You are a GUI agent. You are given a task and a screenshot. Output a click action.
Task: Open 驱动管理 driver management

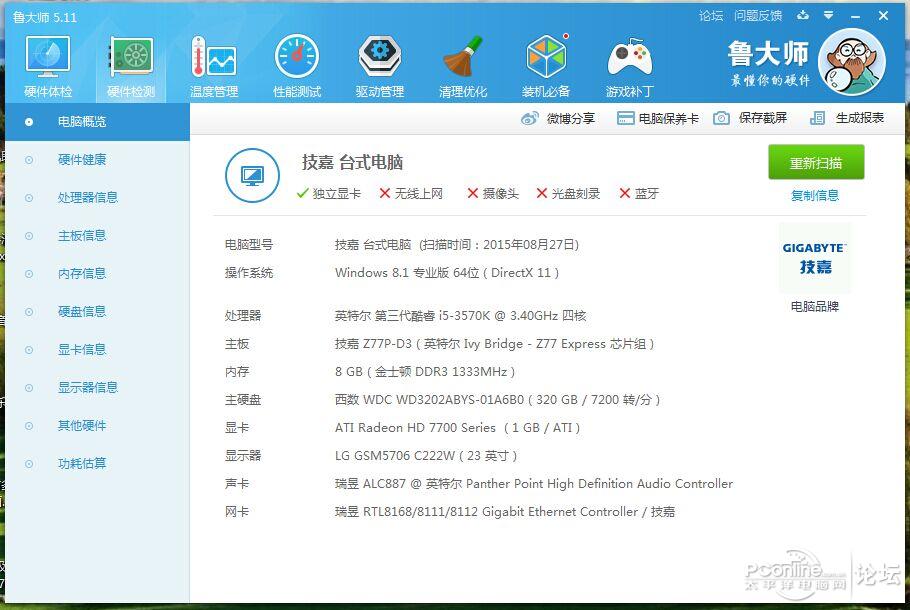(380, 66)
